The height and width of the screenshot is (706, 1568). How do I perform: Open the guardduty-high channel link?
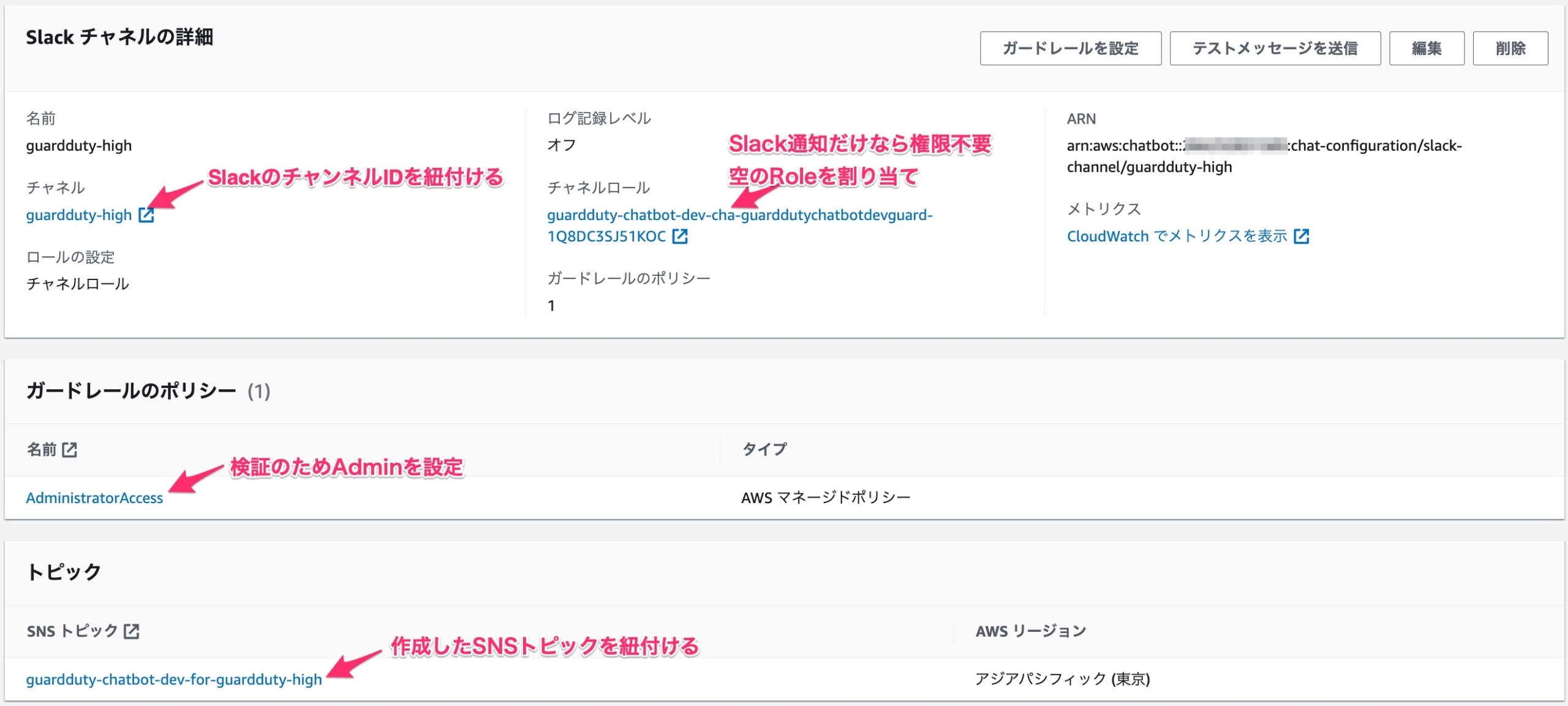click(x=79, y=215)
